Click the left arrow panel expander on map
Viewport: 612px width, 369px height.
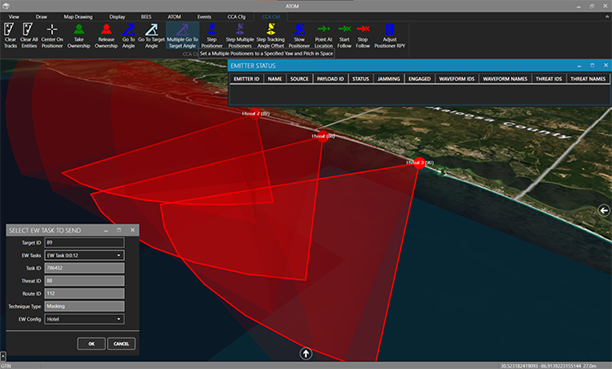[604, 211]
